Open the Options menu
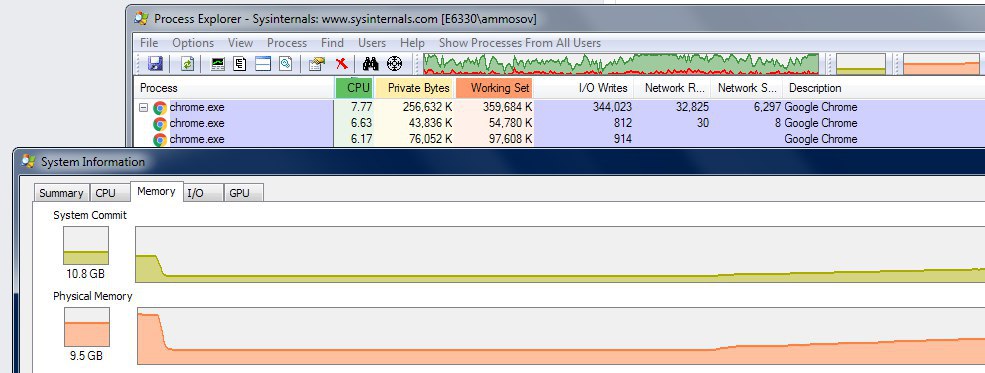 pos(193,43)
